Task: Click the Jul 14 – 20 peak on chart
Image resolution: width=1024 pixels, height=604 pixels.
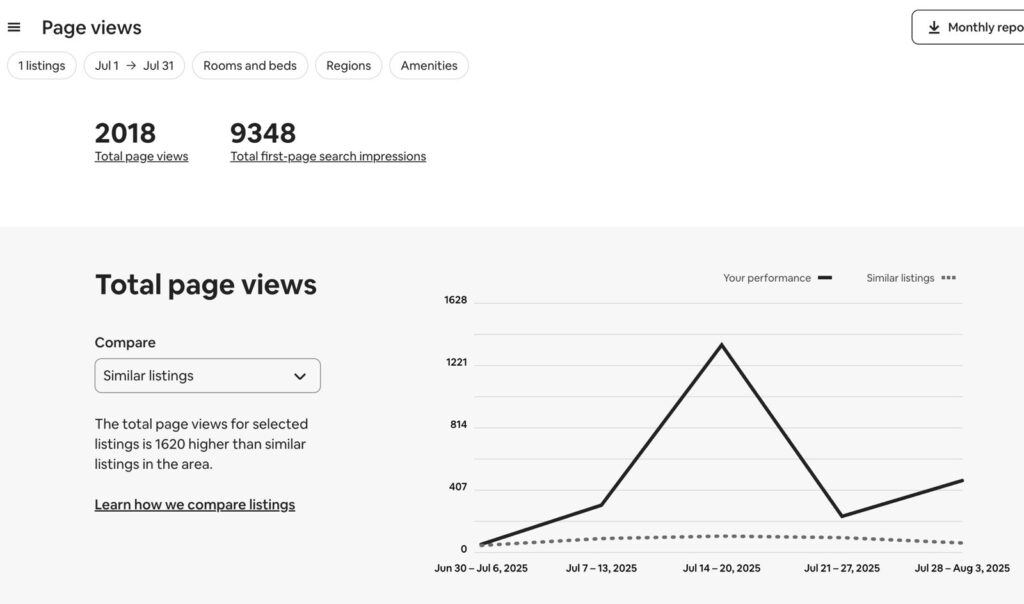Action: tap(721, 345)
